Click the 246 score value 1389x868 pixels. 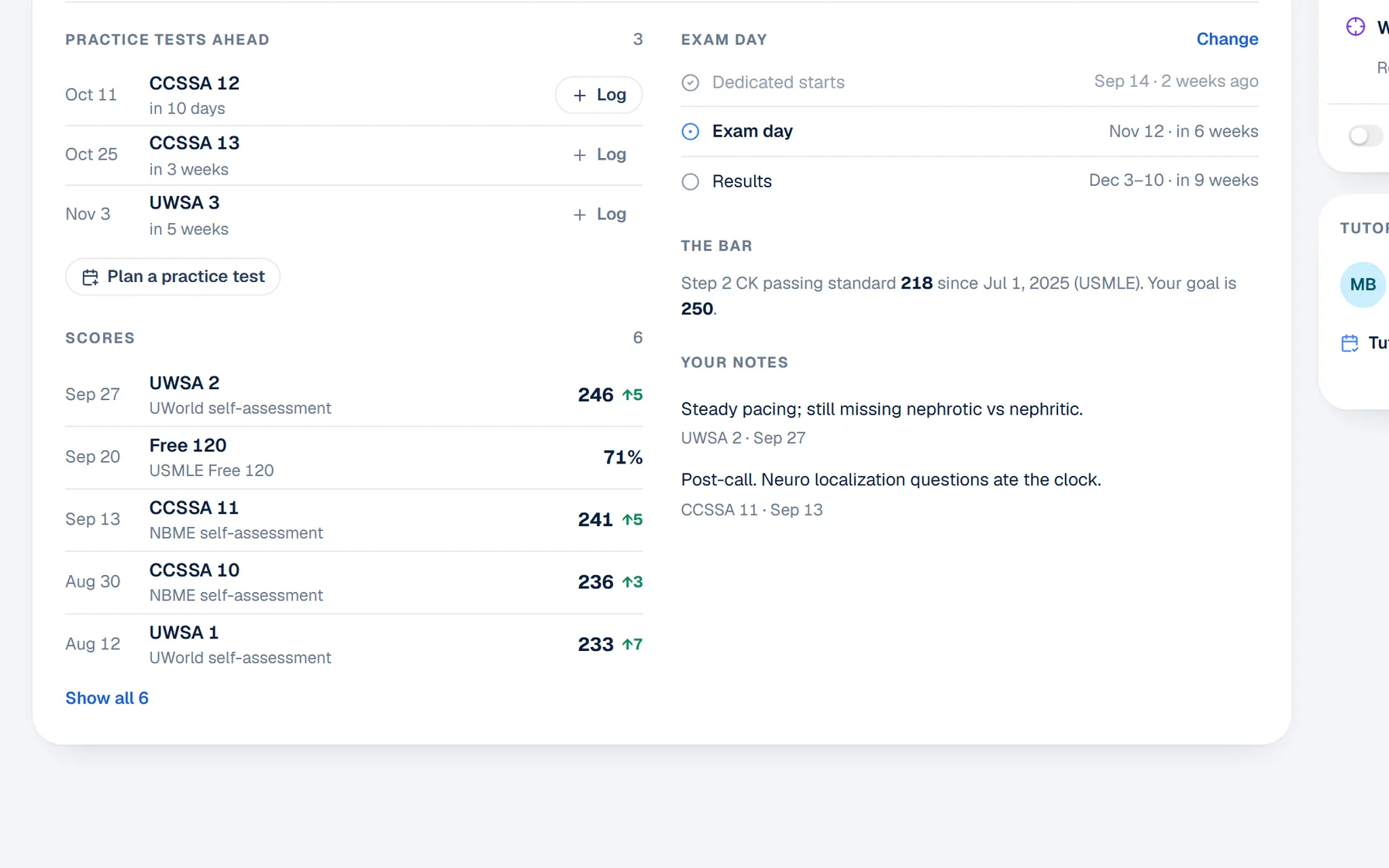point(595,395)
